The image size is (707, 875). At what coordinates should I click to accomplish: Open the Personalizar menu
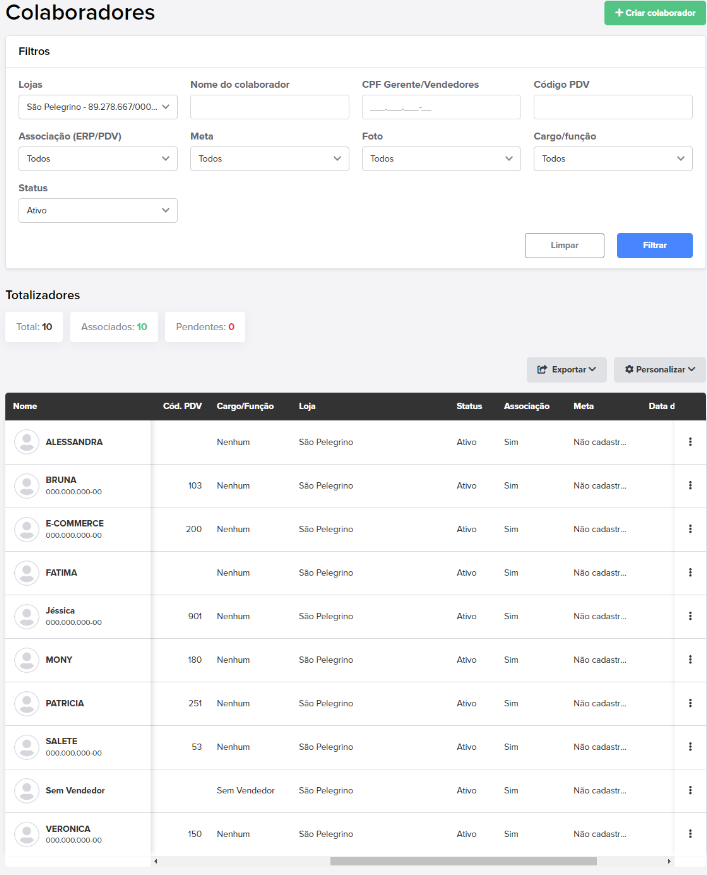pos(660,369)
